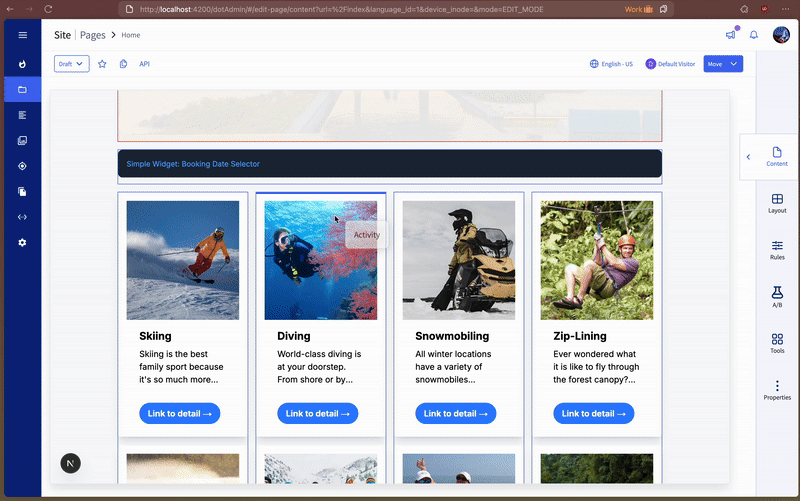This screenshot has width=800, height=501.
Task: Click the copy page icon beside star
Action: pos(123,64)
